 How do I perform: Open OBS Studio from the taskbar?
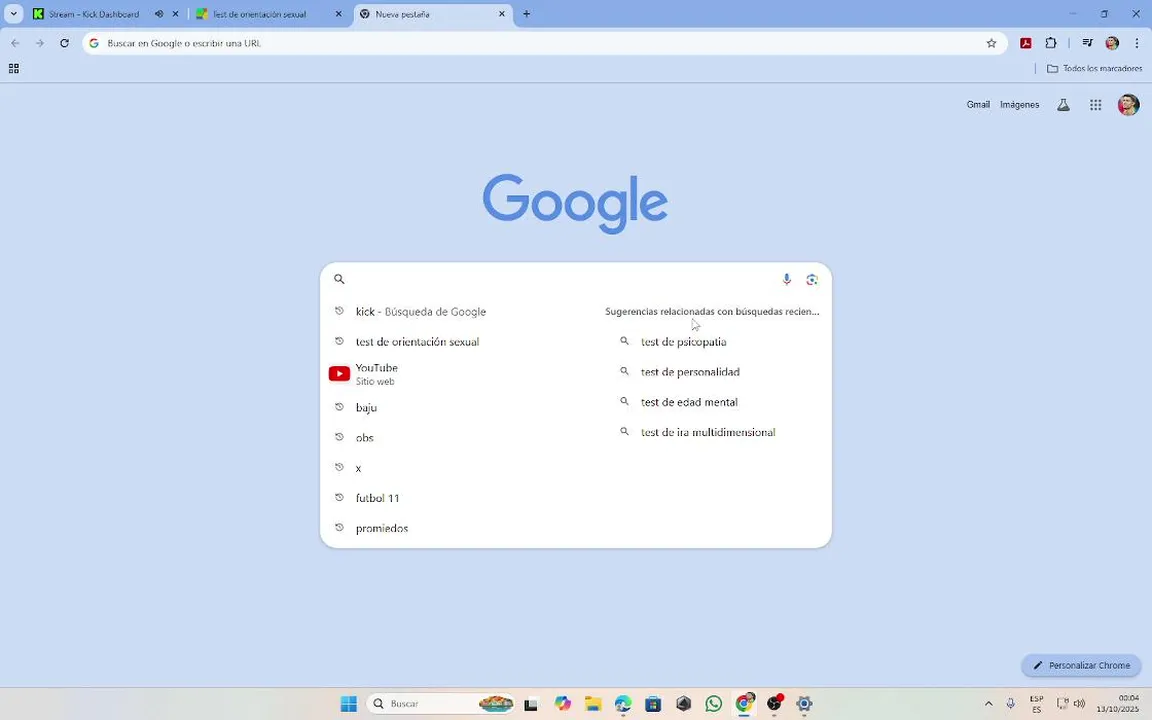pos(774,704)
